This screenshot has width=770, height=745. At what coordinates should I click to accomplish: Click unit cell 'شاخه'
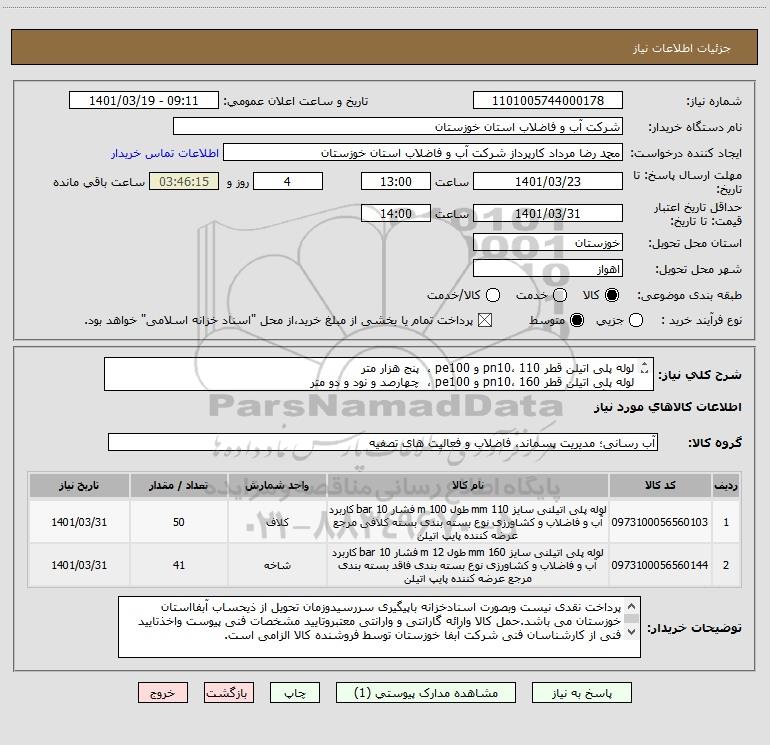277,565
